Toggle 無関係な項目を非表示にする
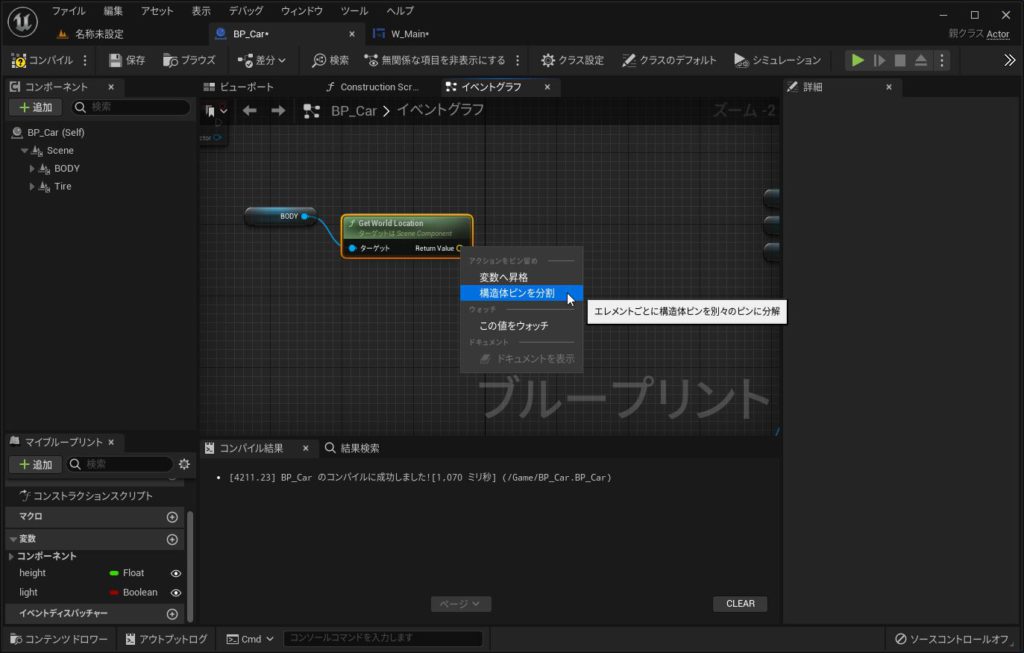This screenshot has width=1024, height=653. point(435,60)
